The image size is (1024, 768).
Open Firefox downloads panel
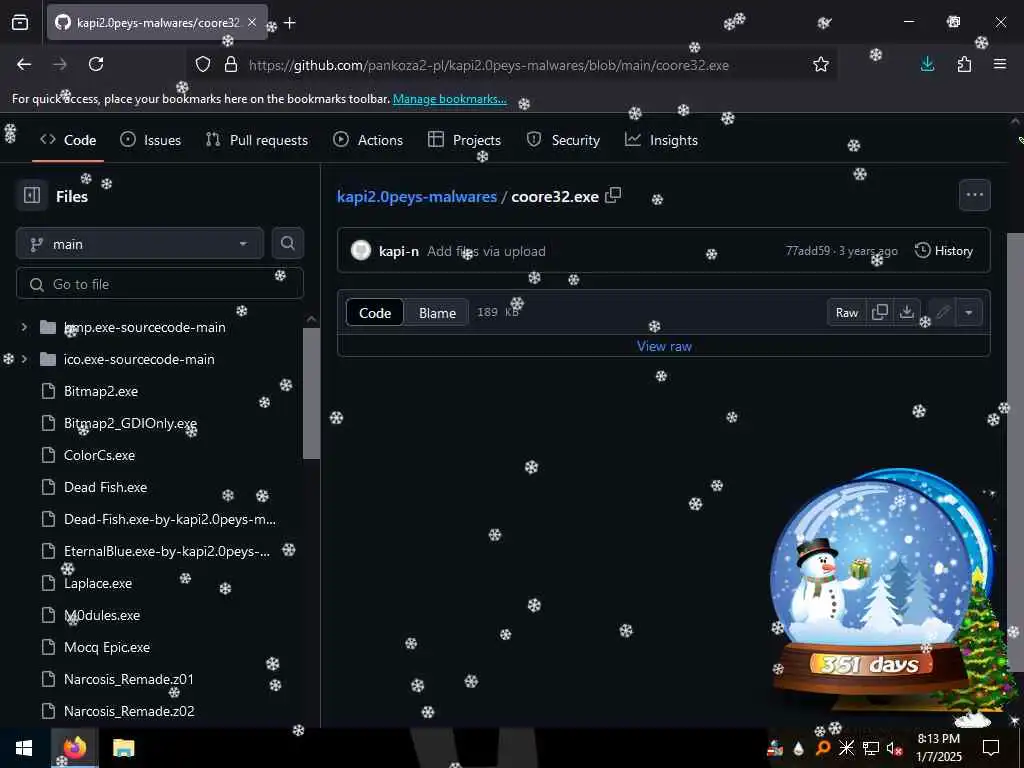coord(927,64)
